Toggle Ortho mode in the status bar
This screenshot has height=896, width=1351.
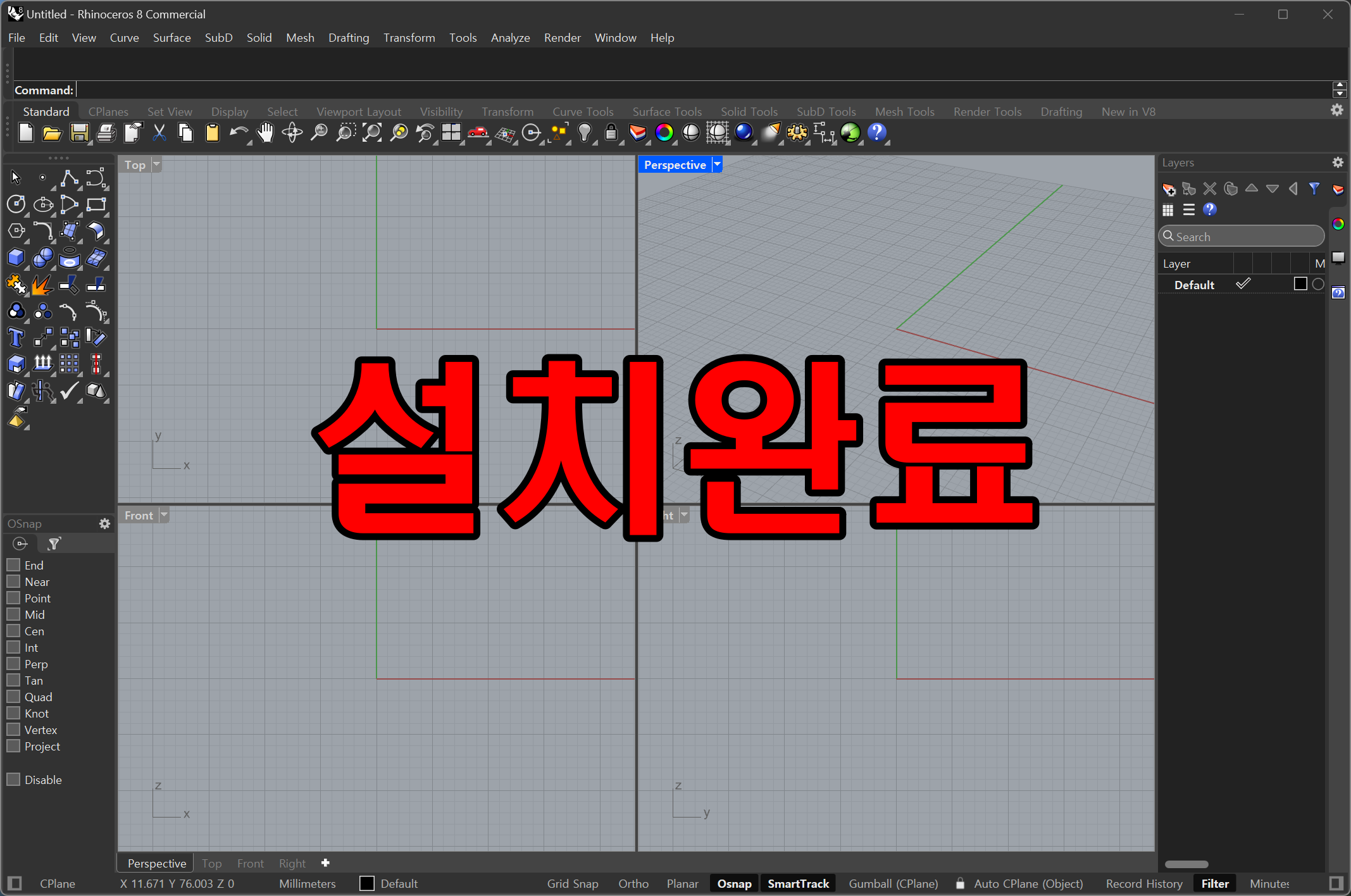(x=633, y=883)
